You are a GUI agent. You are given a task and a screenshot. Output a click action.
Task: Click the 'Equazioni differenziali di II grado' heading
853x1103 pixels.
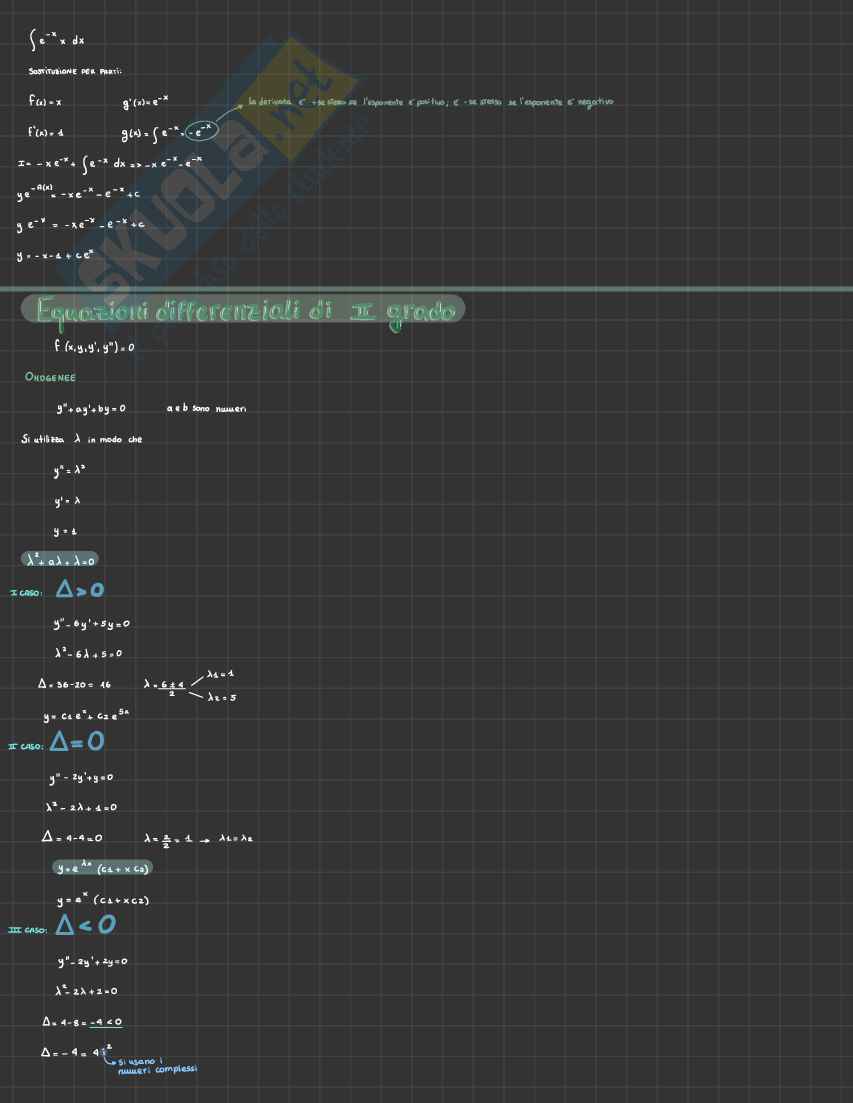(245, 312)
